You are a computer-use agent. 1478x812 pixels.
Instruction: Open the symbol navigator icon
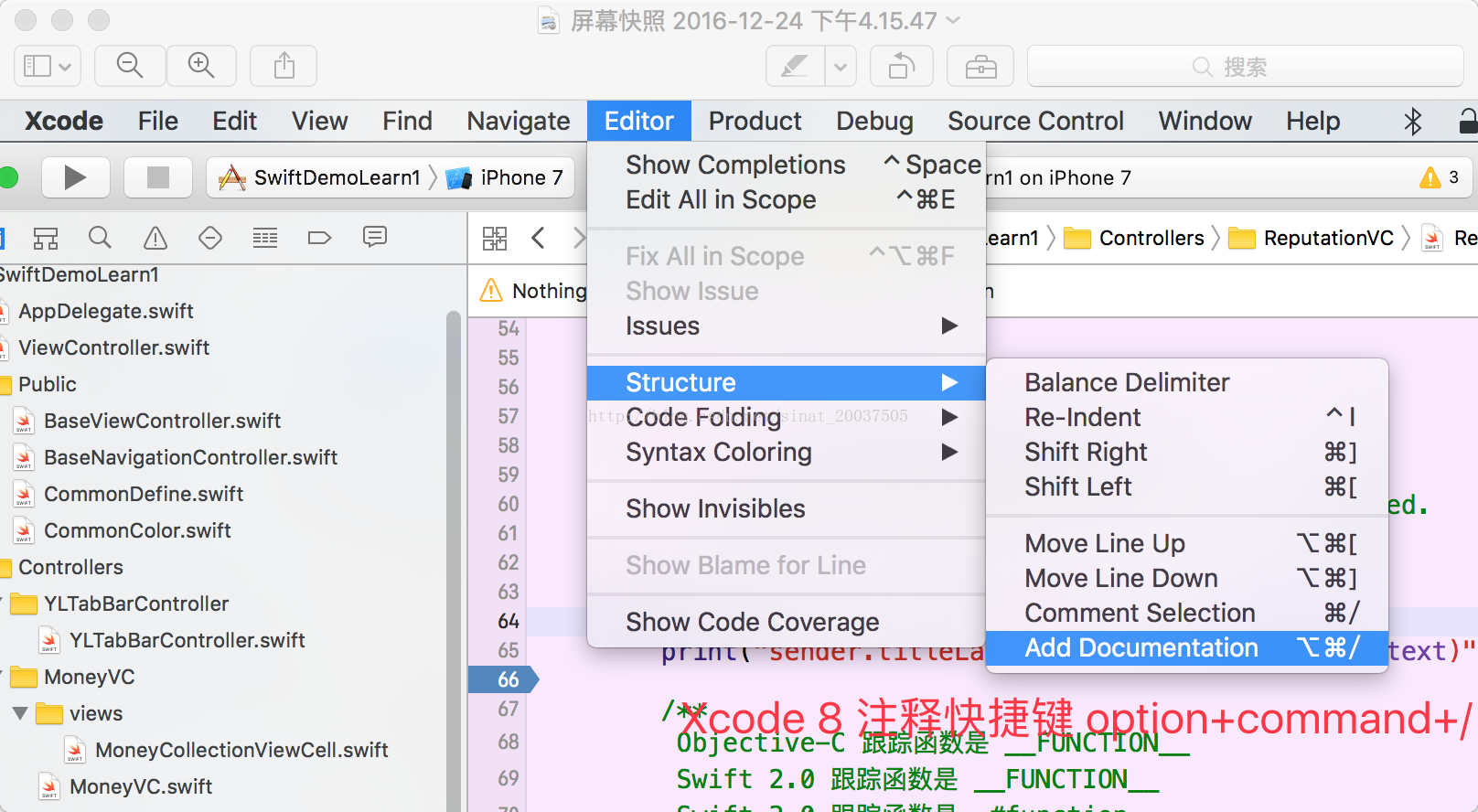click(x=46, y=239)
